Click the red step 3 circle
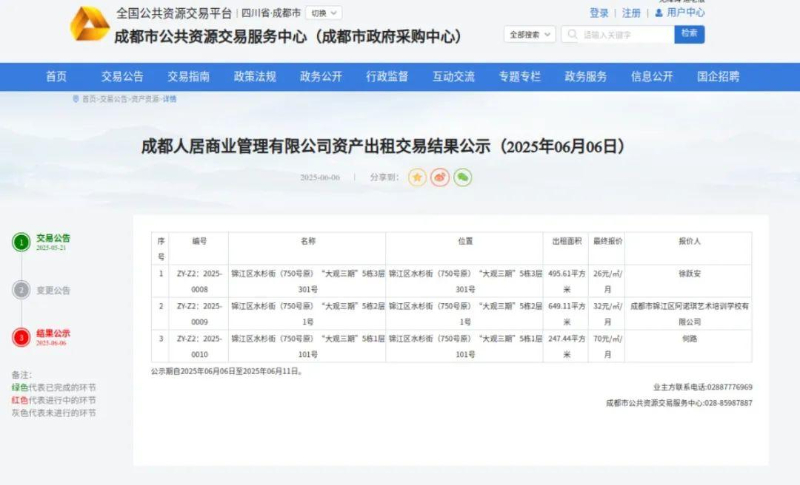The height and width of the screenshot is (485, 800). [21, 337]
